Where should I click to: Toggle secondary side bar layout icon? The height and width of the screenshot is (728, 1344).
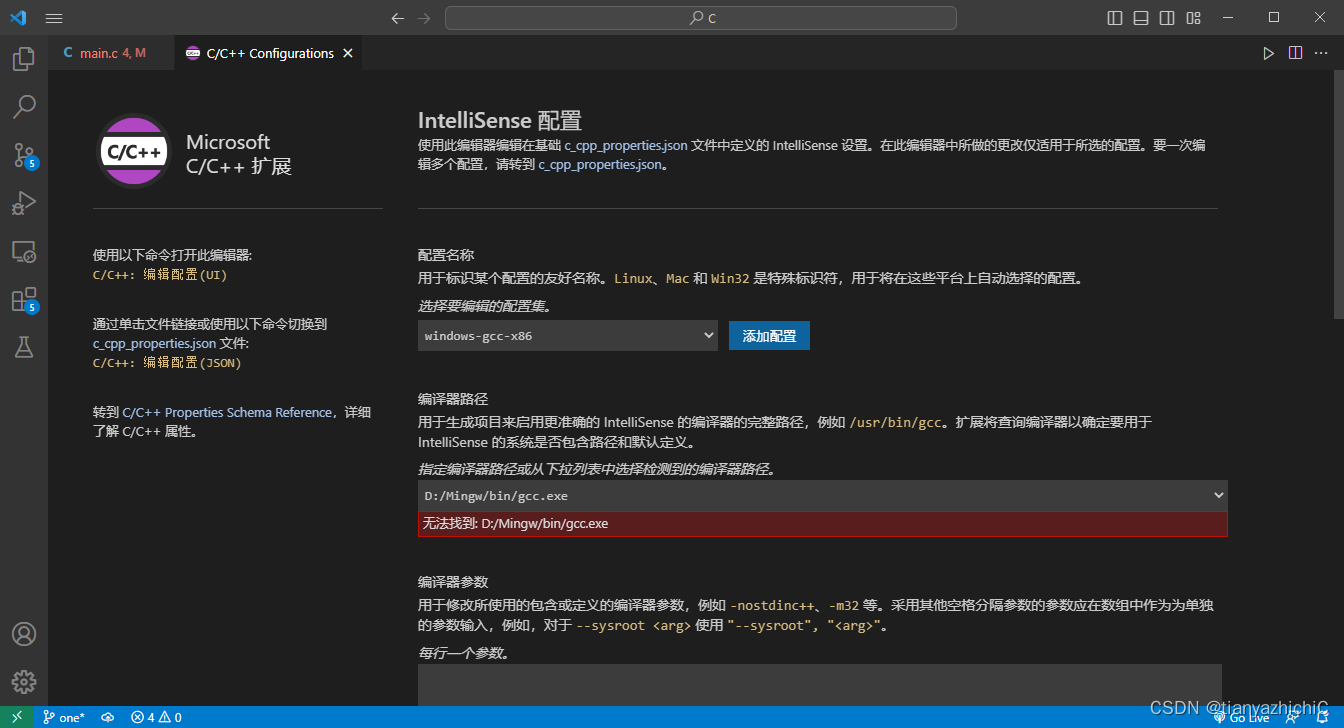1167,18
